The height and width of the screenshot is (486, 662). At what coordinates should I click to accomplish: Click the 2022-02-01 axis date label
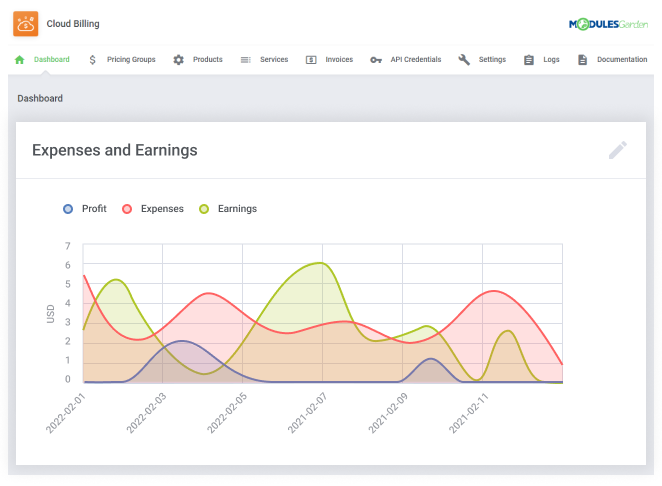[65, 413]
